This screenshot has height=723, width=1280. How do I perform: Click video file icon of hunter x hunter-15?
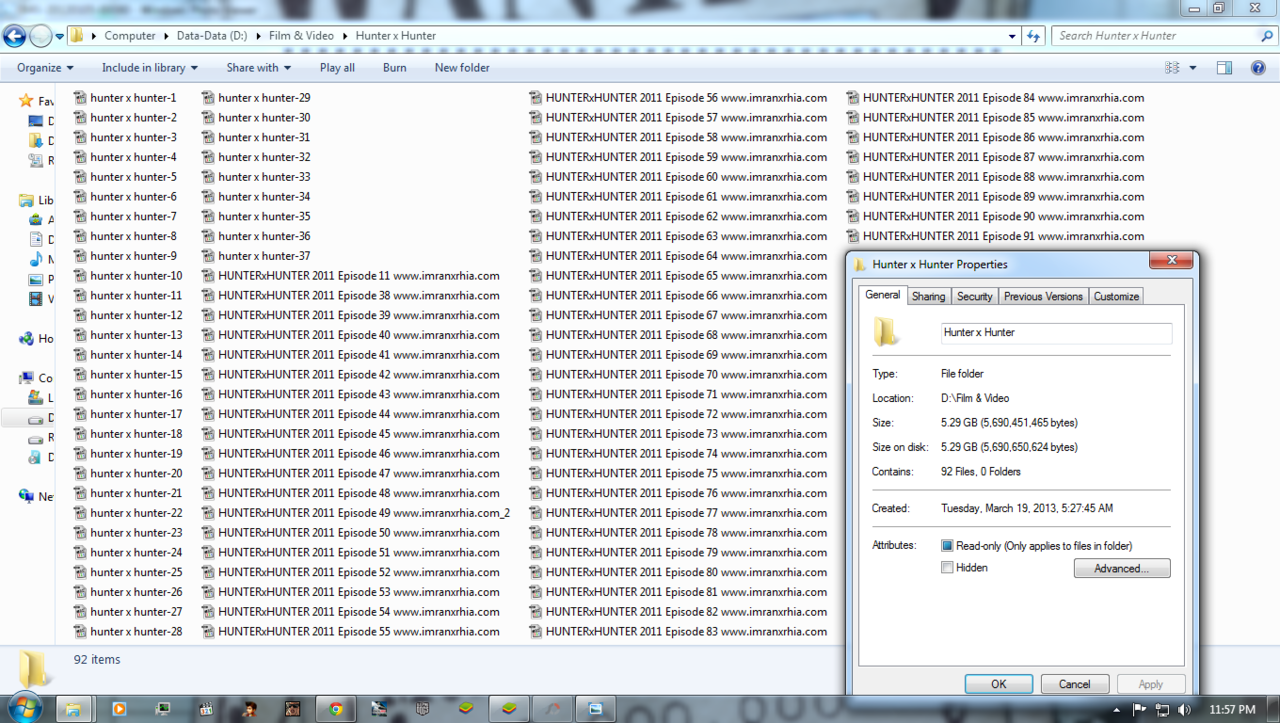pos(80,375)
